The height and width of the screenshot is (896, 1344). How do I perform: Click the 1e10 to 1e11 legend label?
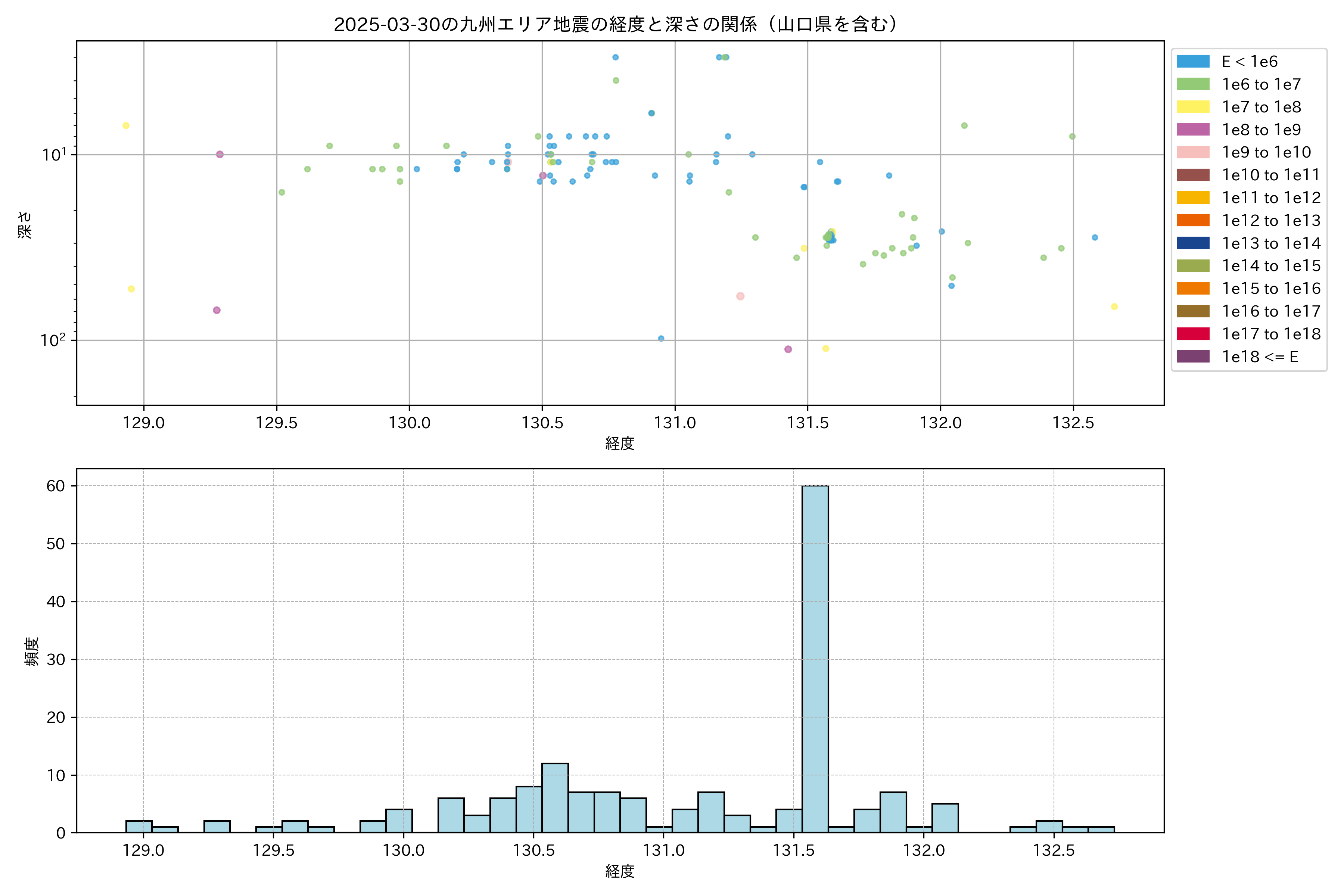1271,175
